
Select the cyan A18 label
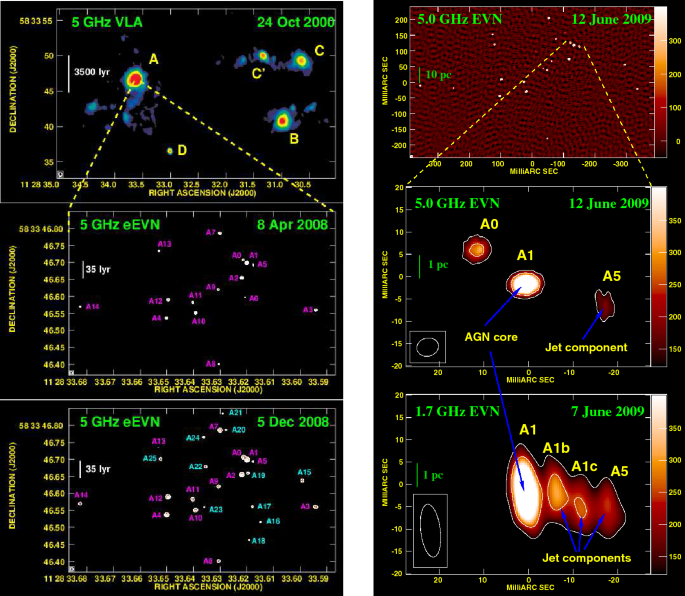[x=259, y=541]
